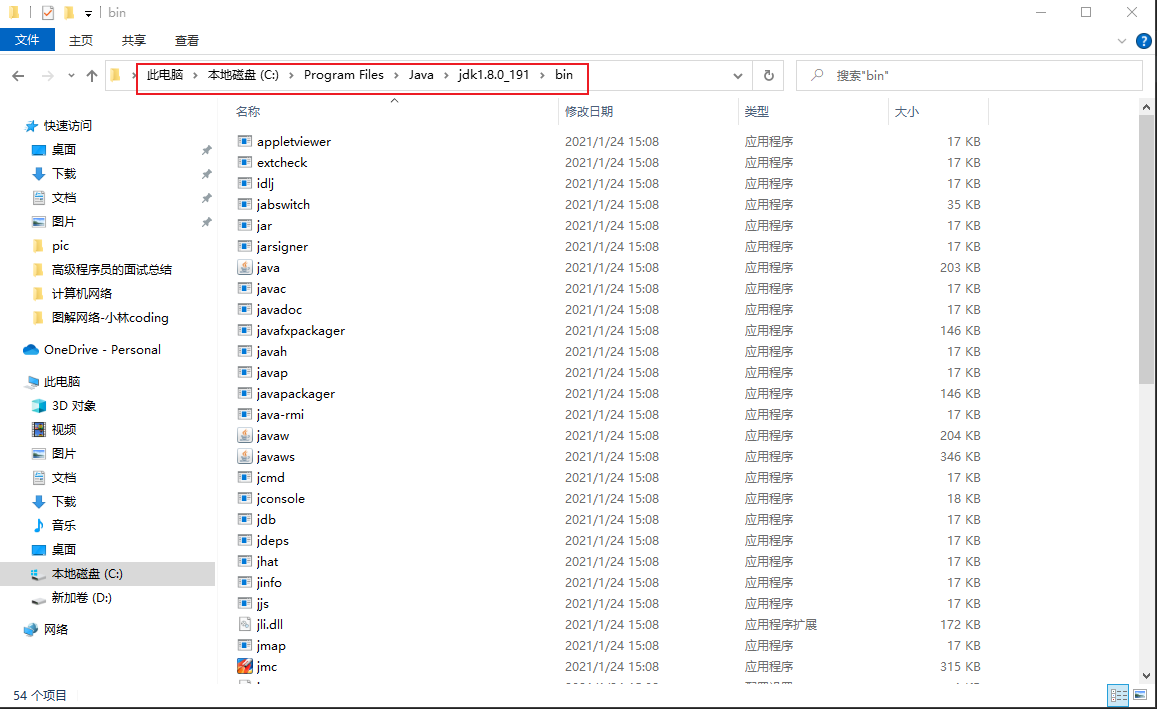Open 快速访问 in the navigation pane

tap(67, 125)
